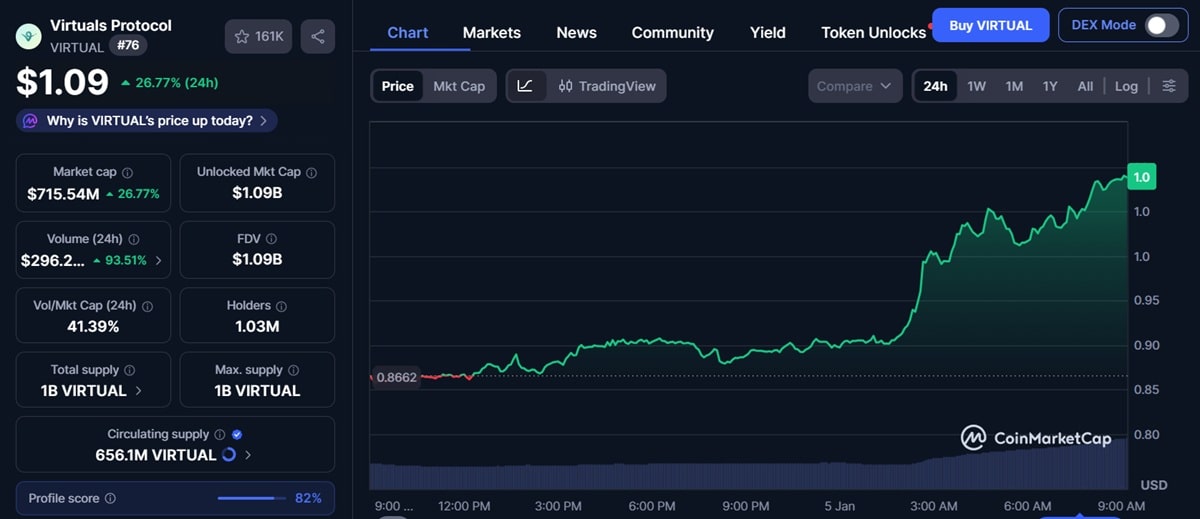The image size is (1200, 519).
Task: Open the Compare dropdown
Action: [x=855, y=86]
